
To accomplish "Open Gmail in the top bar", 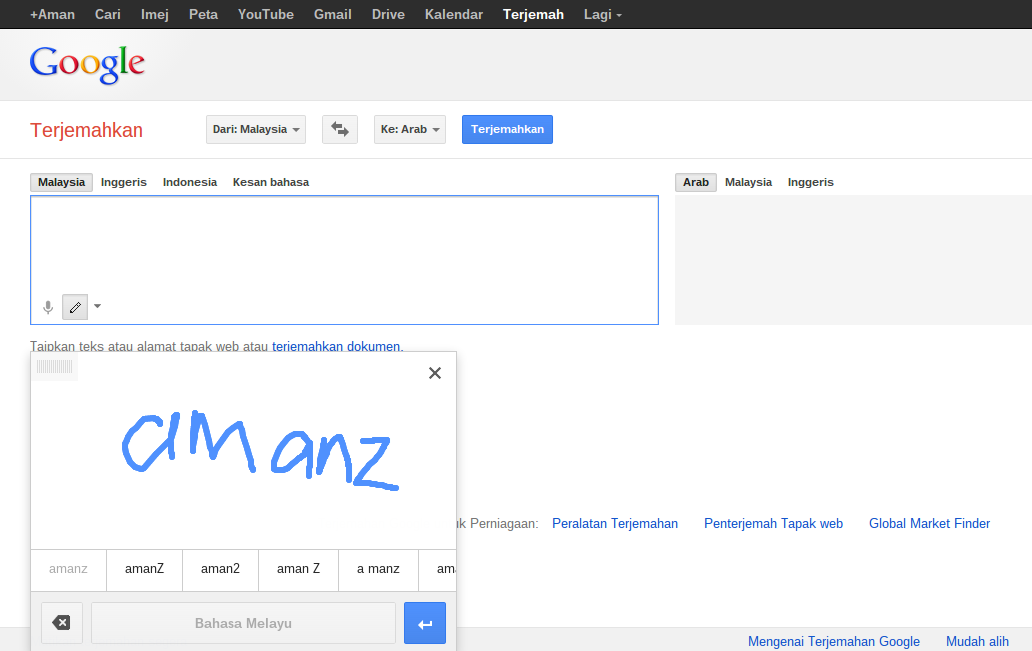I will [x=332, y=14].
